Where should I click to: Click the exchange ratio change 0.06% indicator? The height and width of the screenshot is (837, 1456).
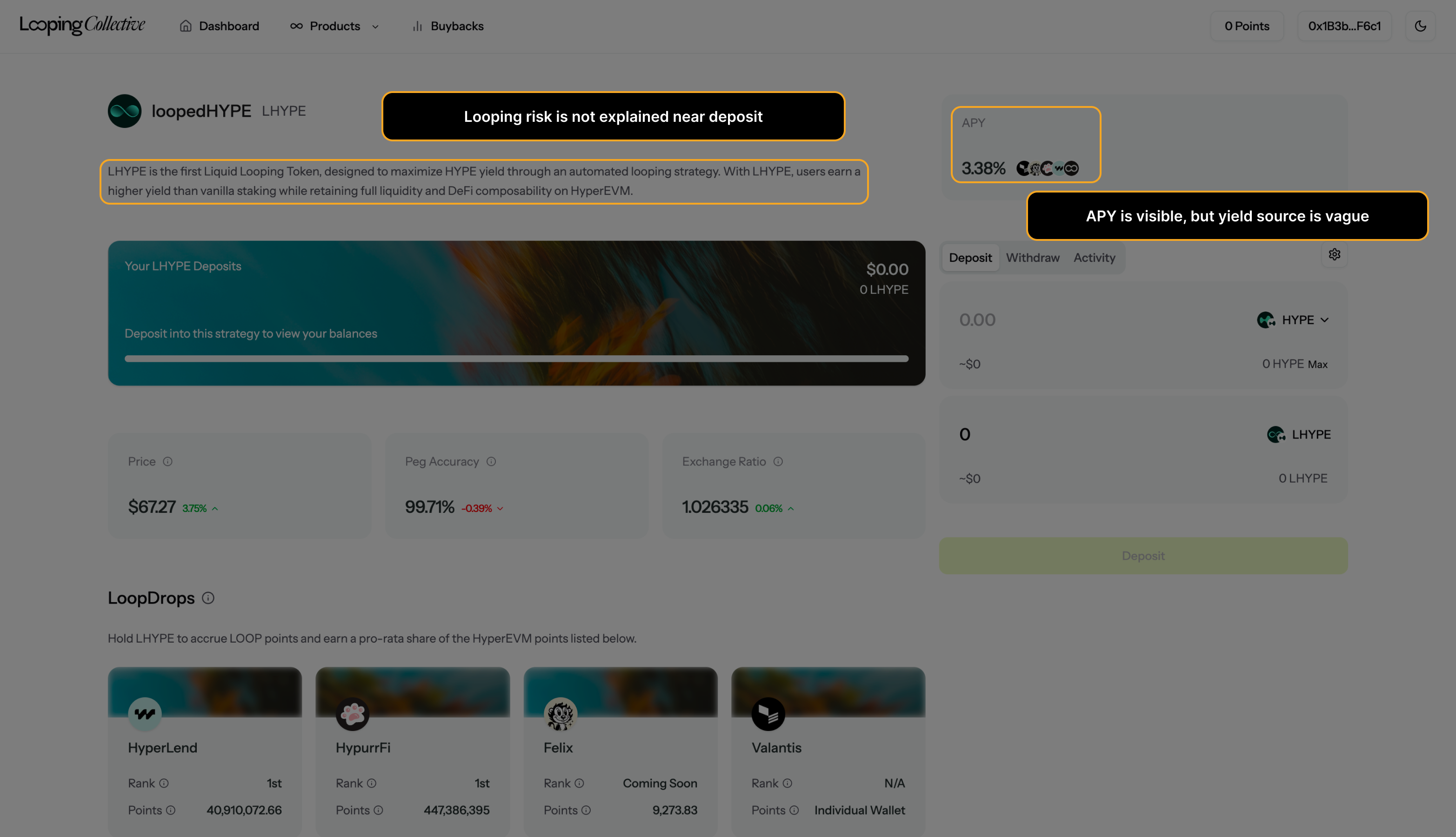click(x=775, y=509)
